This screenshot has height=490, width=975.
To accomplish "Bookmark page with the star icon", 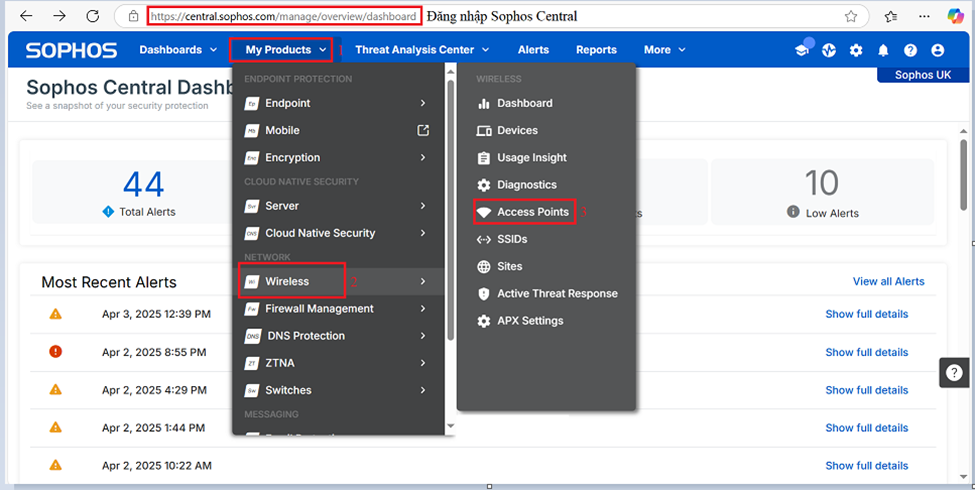I will pyautogui.click(x=851, y=16).
